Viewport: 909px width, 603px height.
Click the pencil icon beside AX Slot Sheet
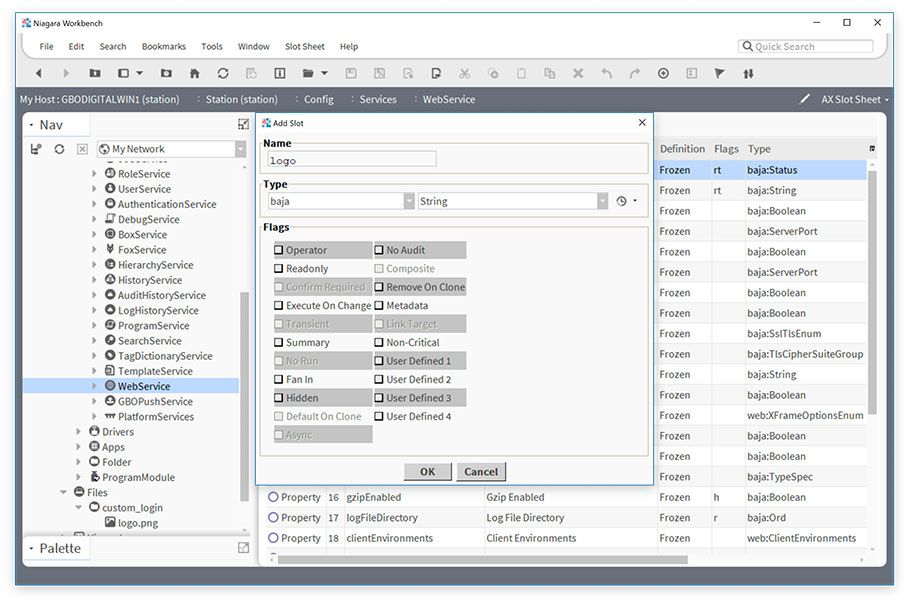click(x=805, y=99)
